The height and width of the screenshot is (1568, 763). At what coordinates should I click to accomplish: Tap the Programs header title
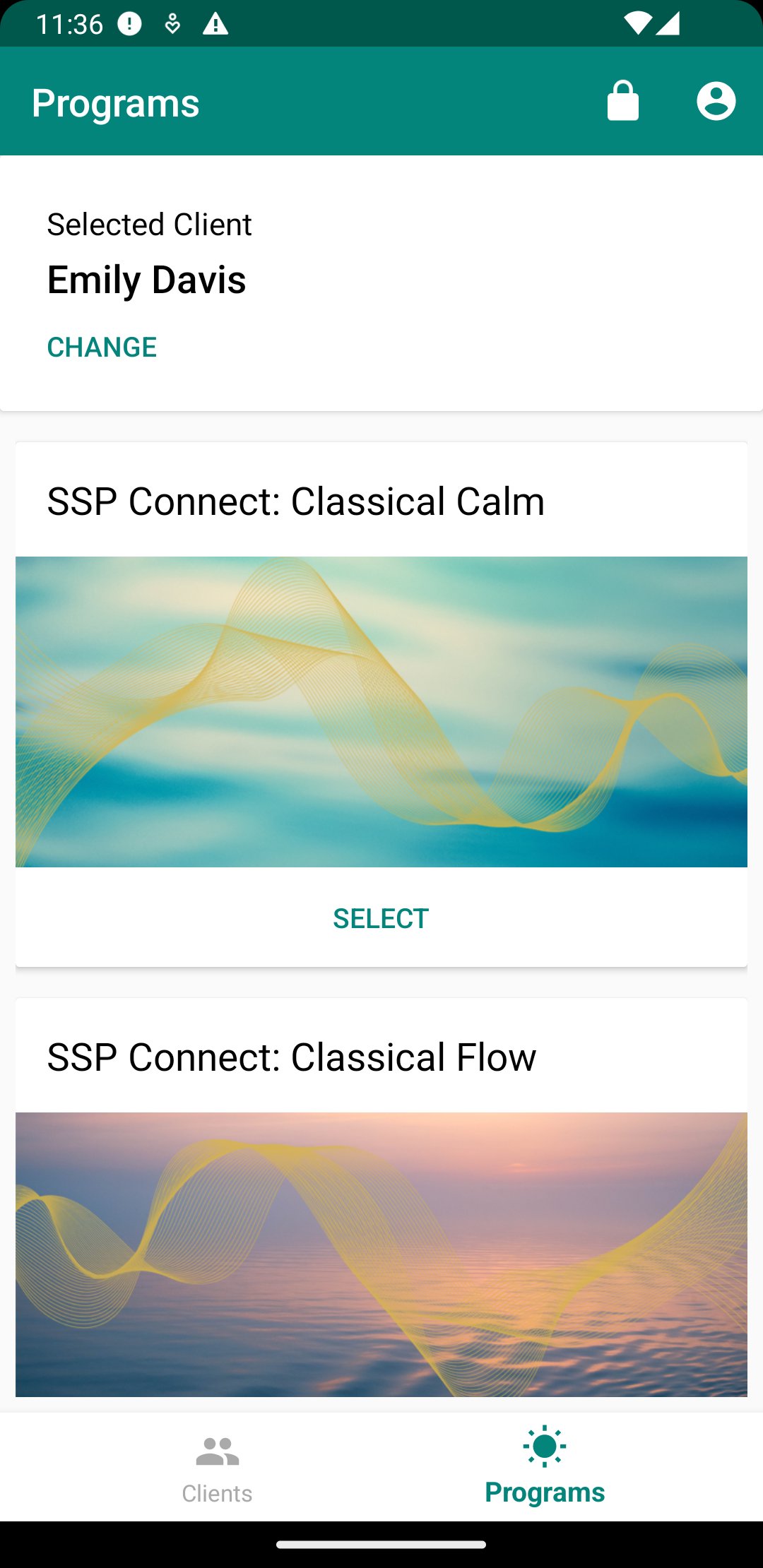[116, 103]
